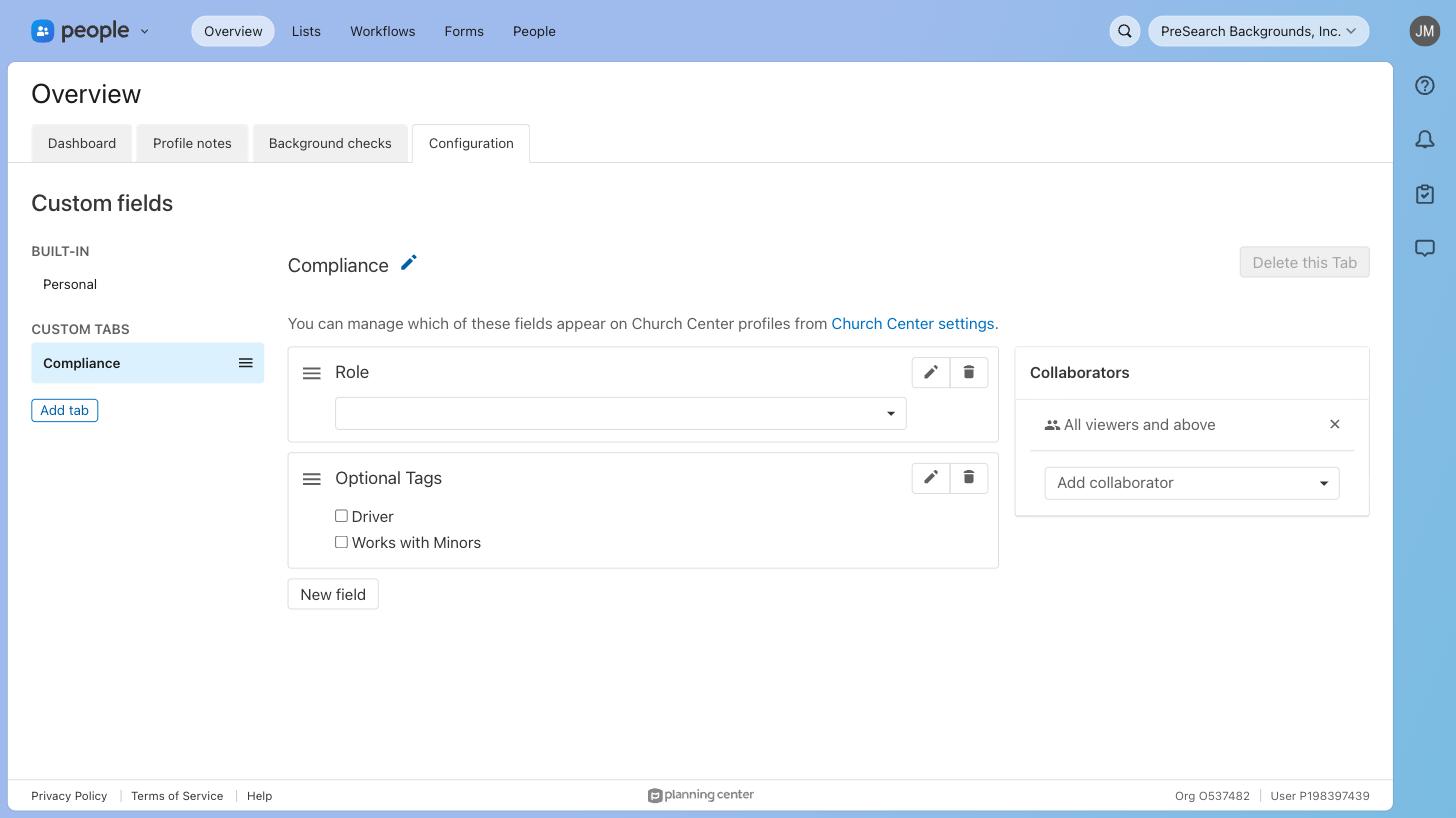Click the Overview page heading
This screenshot has height=818, width=1456.
coord(86,94)
